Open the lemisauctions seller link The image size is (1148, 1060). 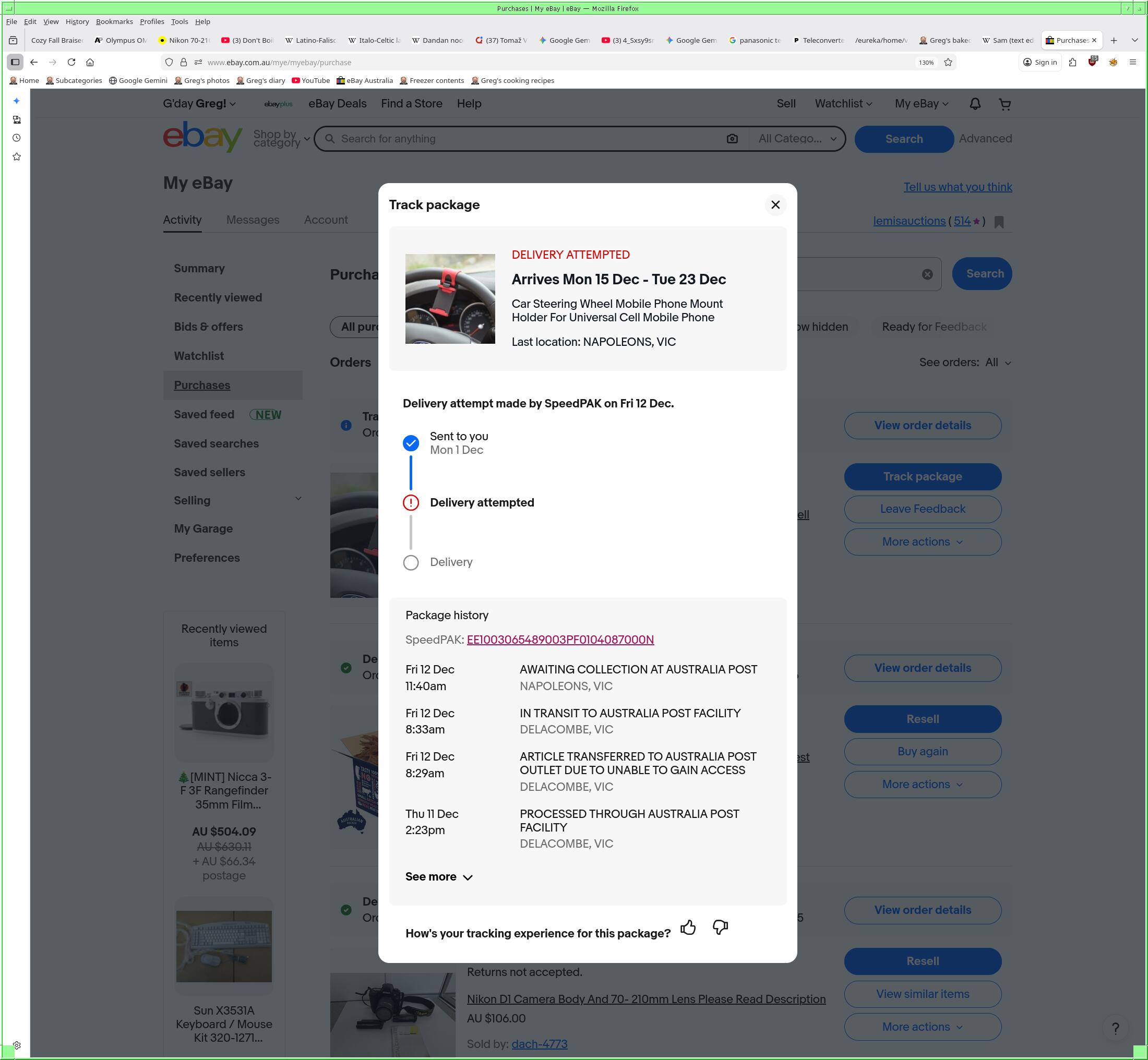[909, 221]
